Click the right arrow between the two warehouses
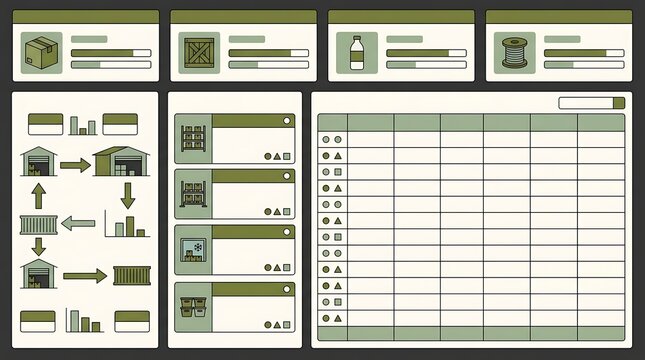 pyautogui.click(x=75, y=165)
